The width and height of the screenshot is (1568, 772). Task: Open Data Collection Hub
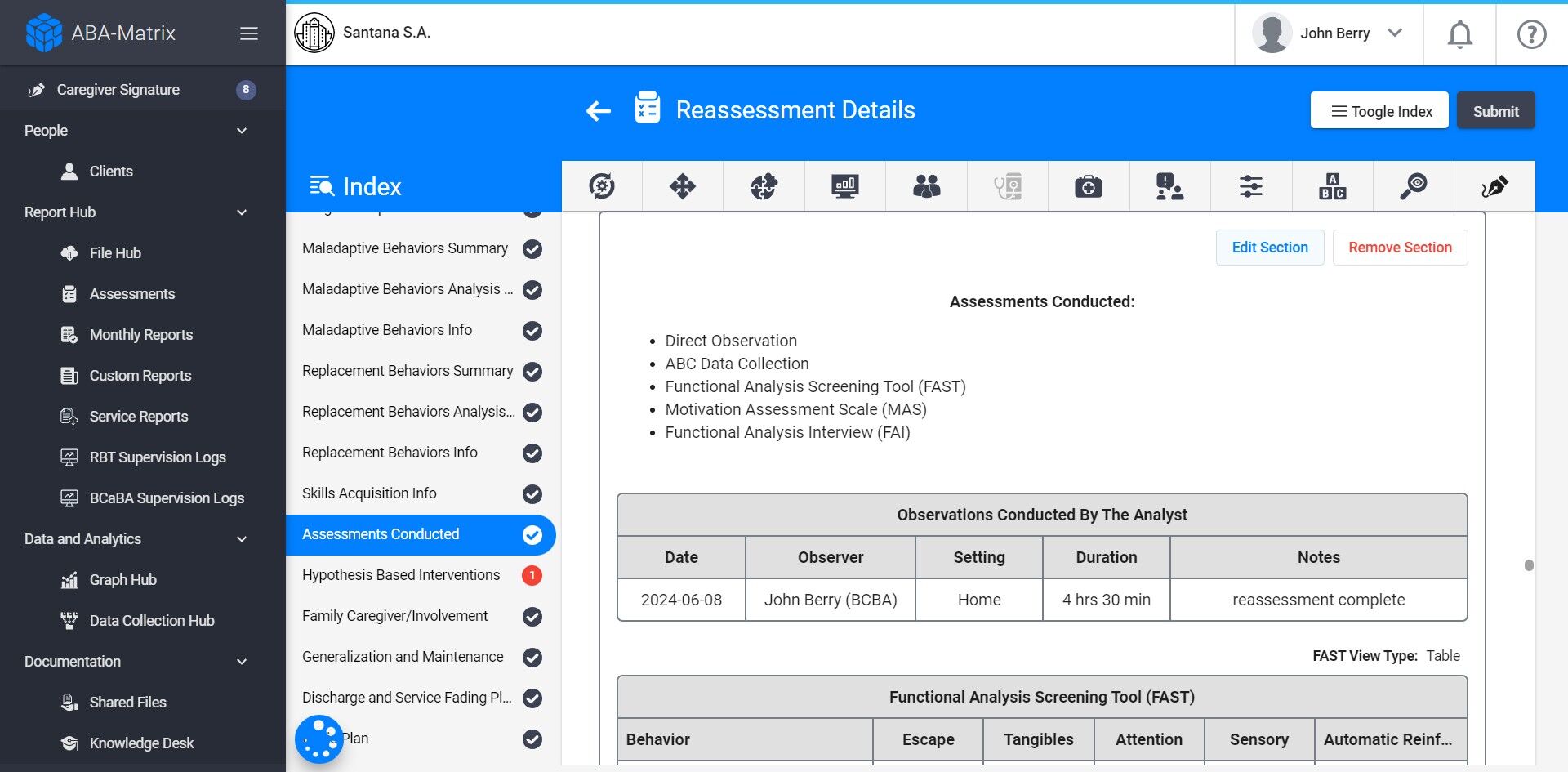[x=152, y=621]
